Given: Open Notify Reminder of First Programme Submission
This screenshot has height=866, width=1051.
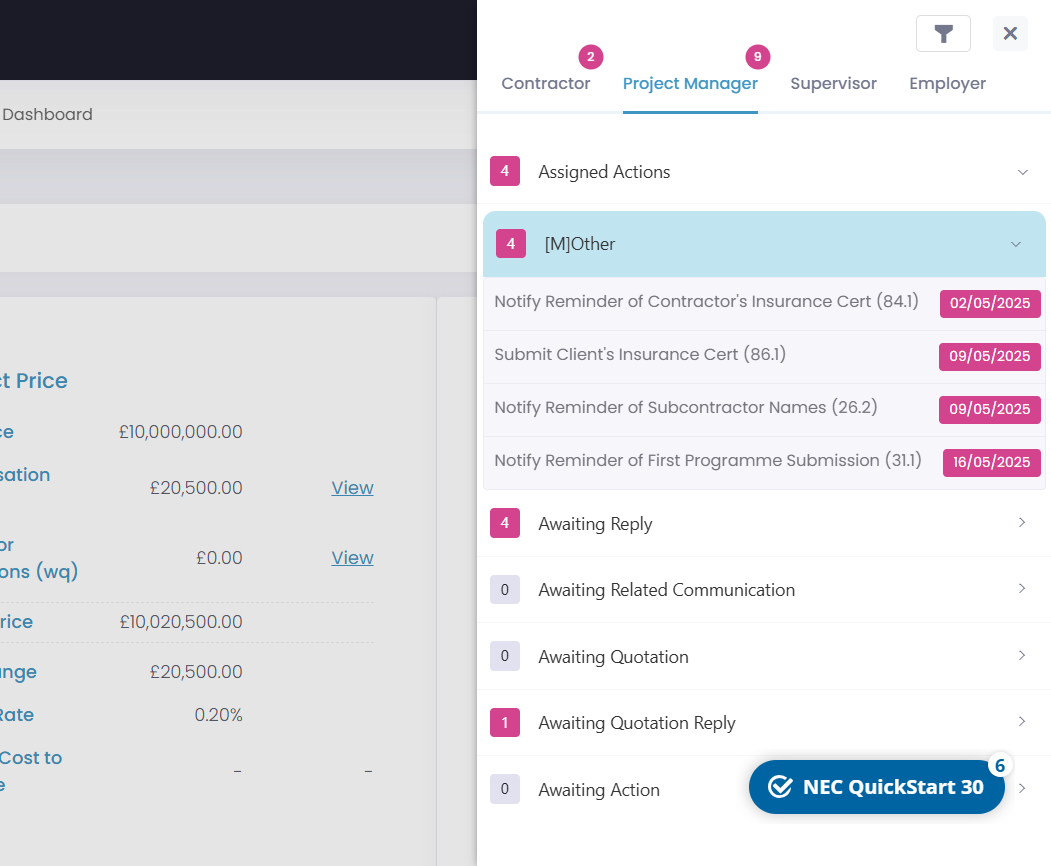Looking at the screenshot, I should [708, 461].
